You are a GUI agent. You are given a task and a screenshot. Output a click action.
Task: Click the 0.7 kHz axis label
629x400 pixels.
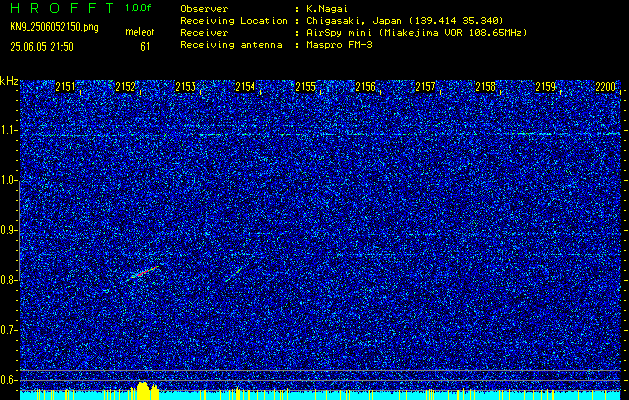tap(8, 330)
